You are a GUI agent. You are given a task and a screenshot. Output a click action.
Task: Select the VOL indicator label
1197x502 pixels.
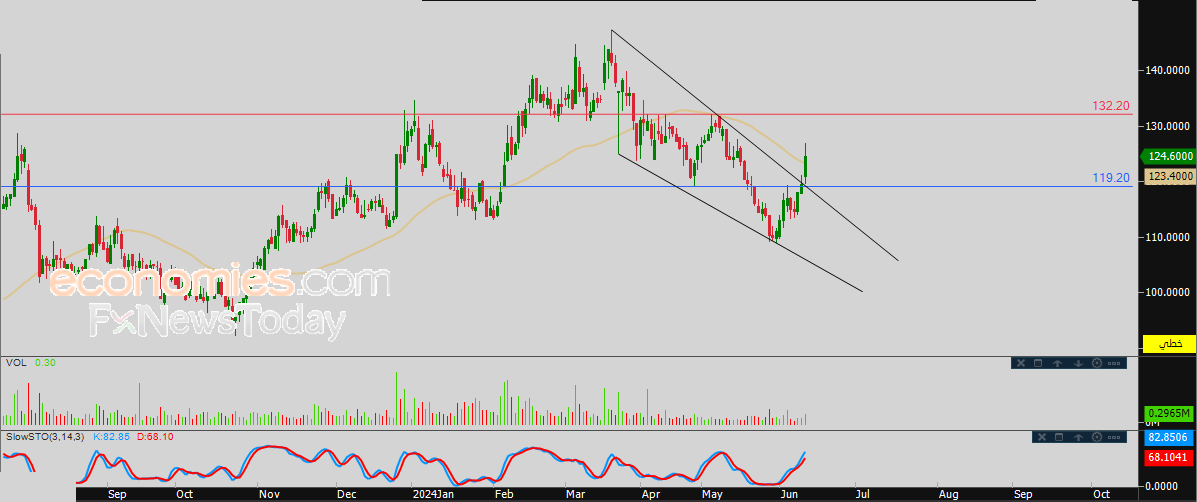pos(15,363)
